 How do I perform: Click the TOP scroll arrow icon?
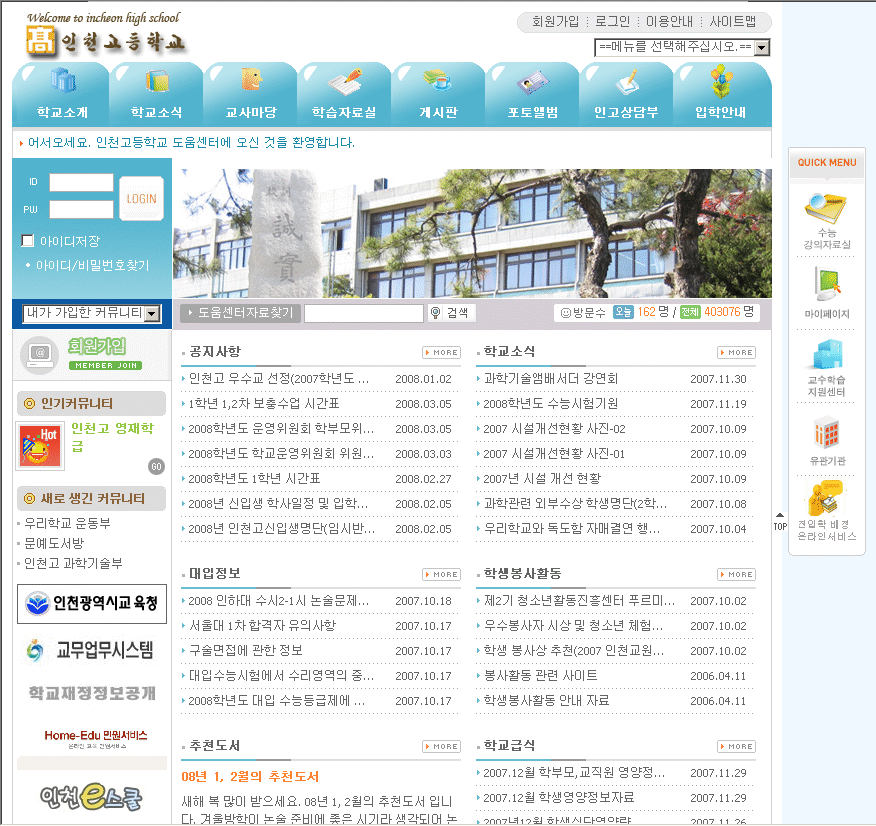780,521
